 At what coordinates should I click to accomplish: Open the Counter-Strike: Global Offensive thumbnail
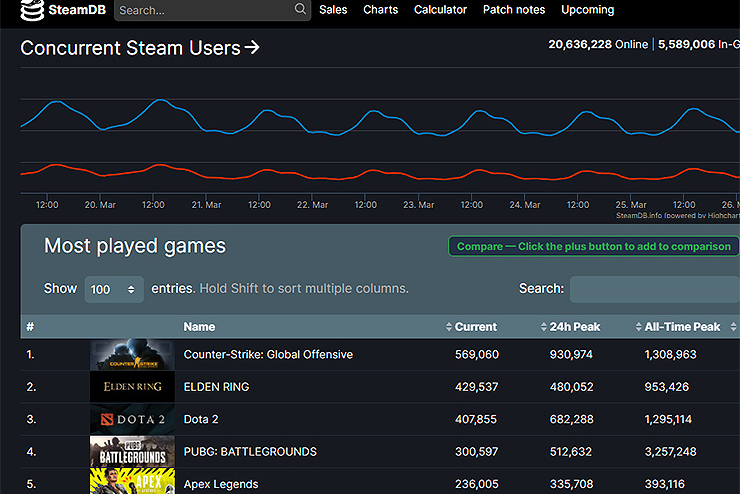click(132, 354)
